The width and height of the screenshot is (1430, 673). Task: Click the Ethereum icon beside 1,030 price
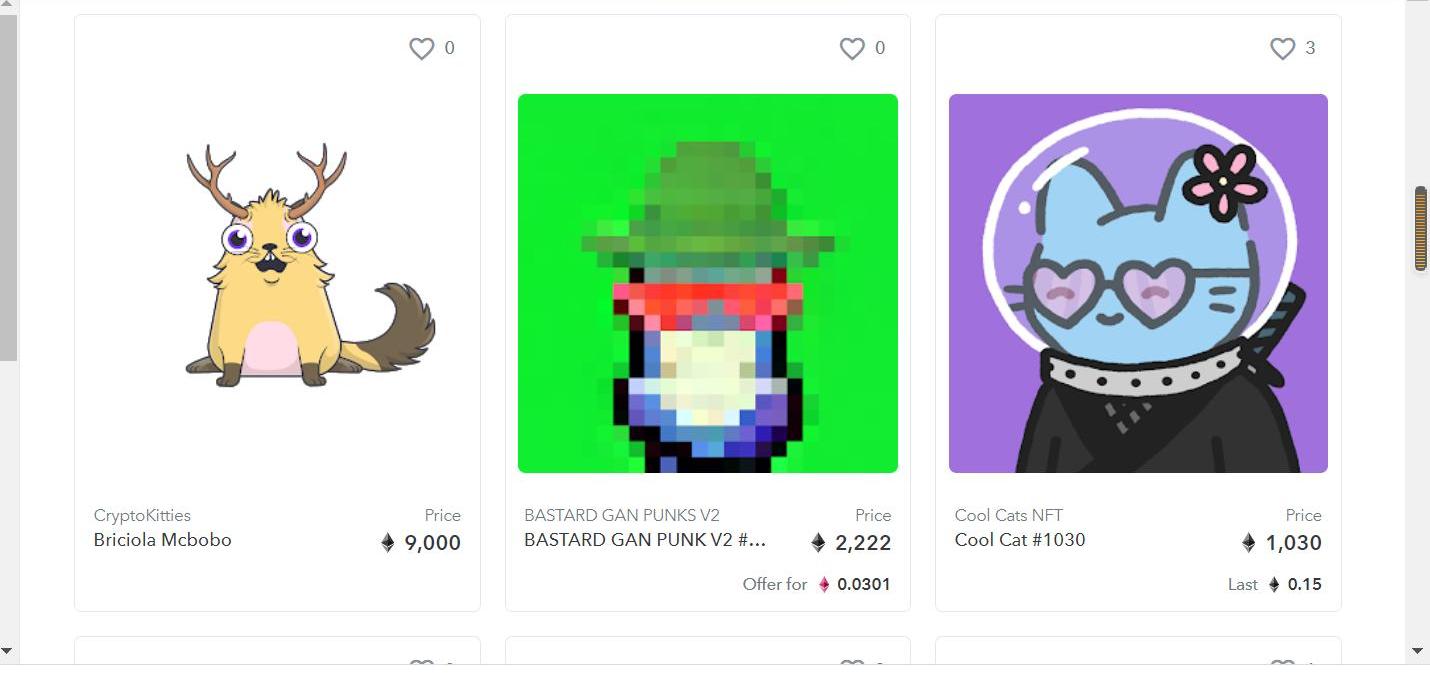(x=1249, y=543)
